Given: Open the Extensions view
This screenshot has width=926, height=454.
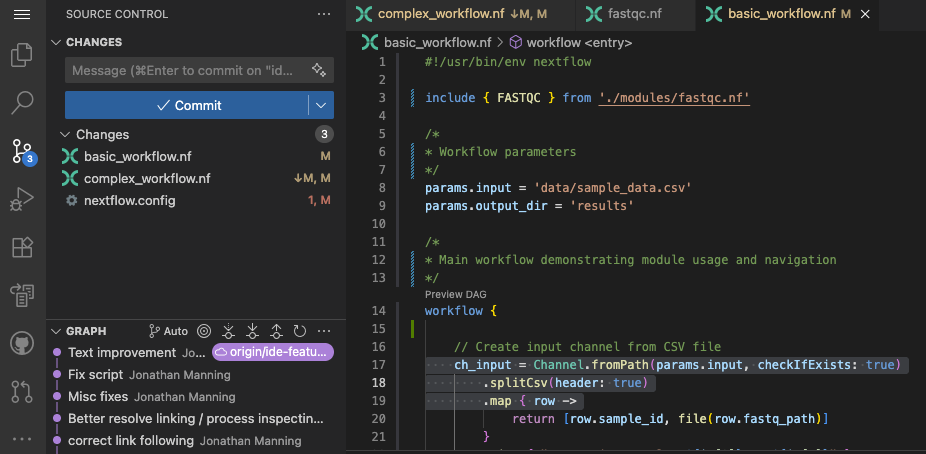Looking at the screenshot, I should [x=22, y=247].
